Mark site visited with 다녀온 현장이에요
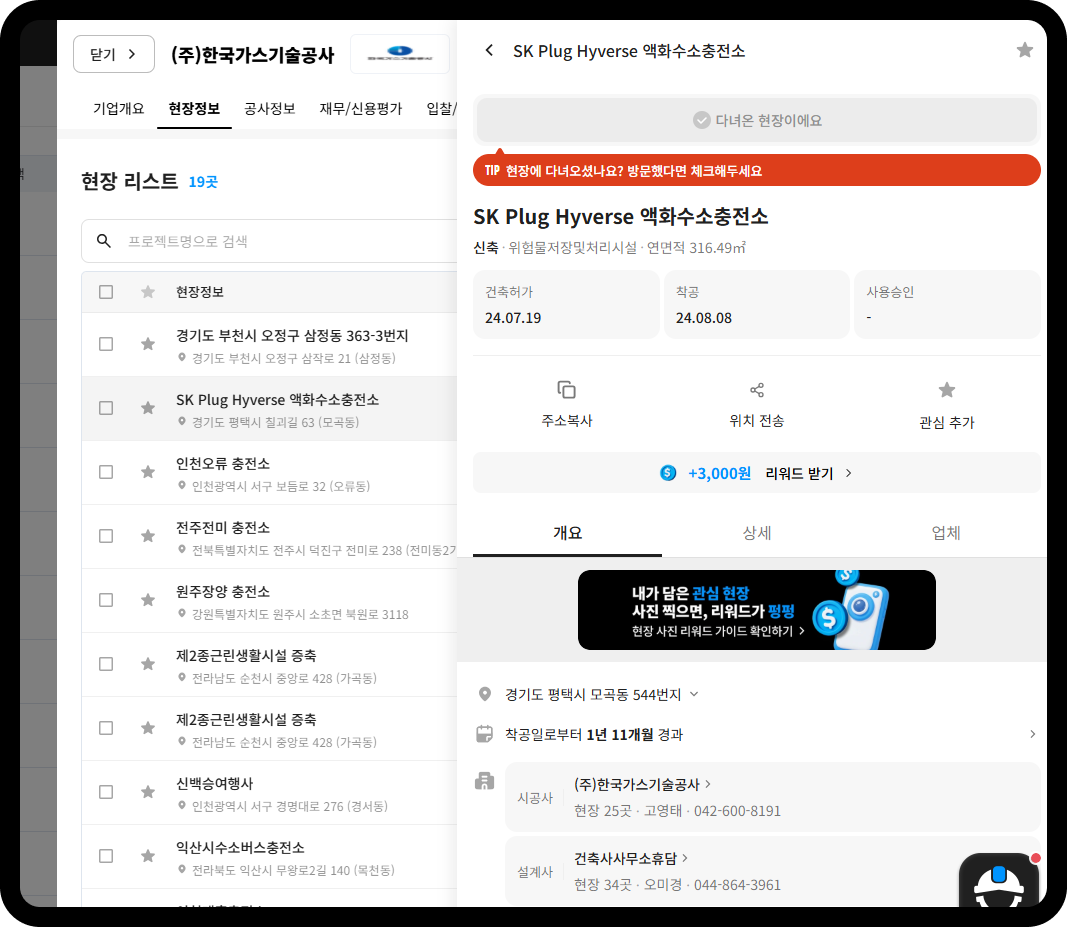Screen dimensions: 1067x927 [757, 120]
